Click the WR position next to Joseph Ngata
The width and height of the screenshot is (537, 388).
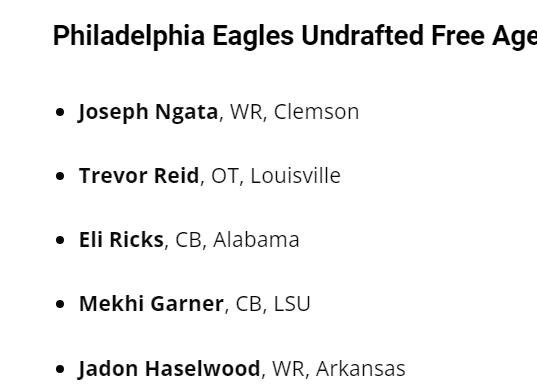(x=246, y=112)
